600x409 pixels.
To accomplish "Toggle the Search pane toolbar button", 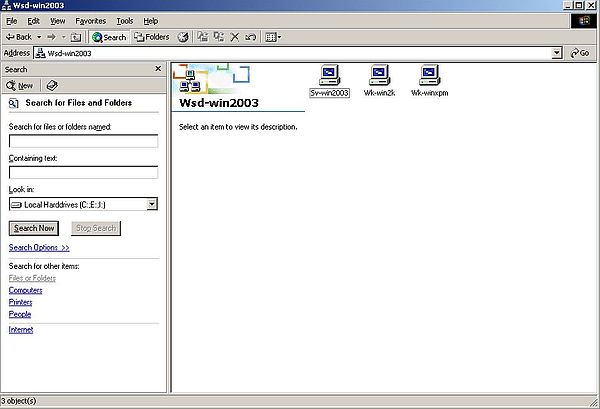I will tap(109, 37).
